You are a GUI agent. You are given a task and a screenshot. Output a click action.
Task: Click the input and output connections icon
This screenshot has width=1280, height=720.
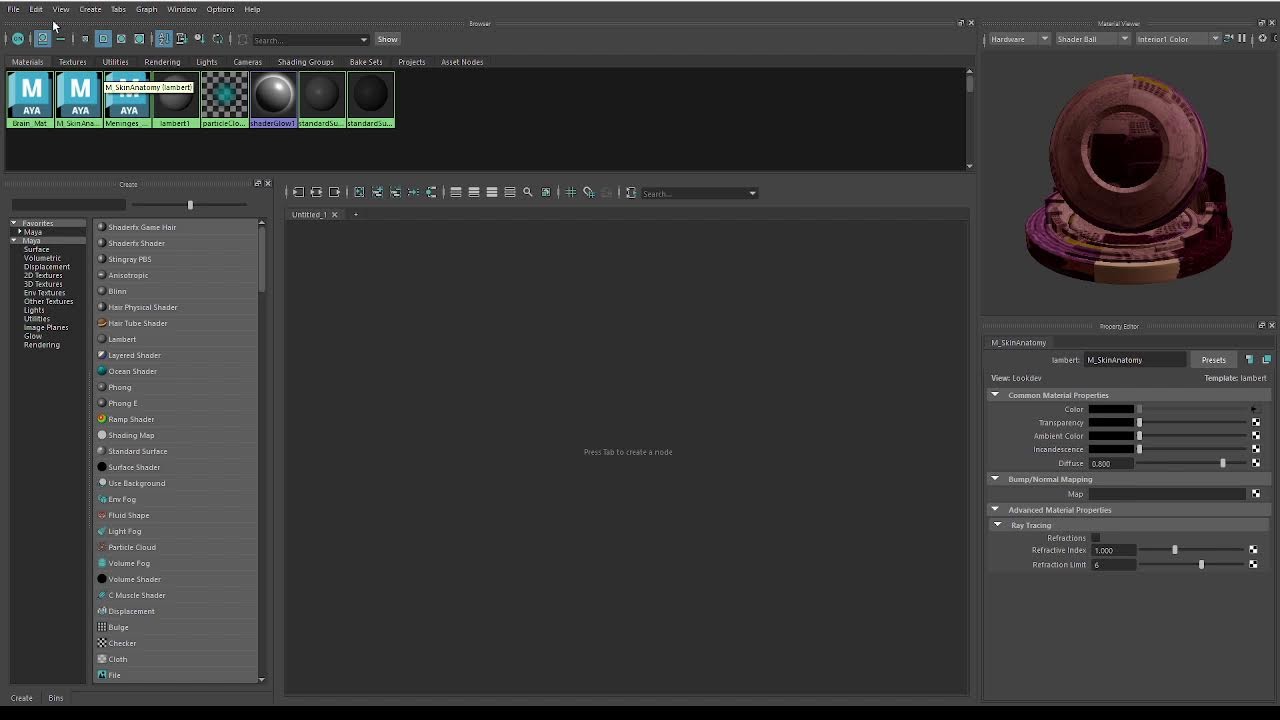[x=316, y=192]
